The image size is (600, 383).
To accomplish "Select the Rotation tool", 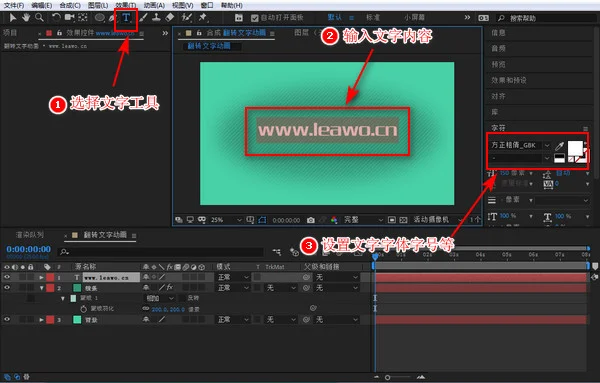I will [x=56, y=17].
